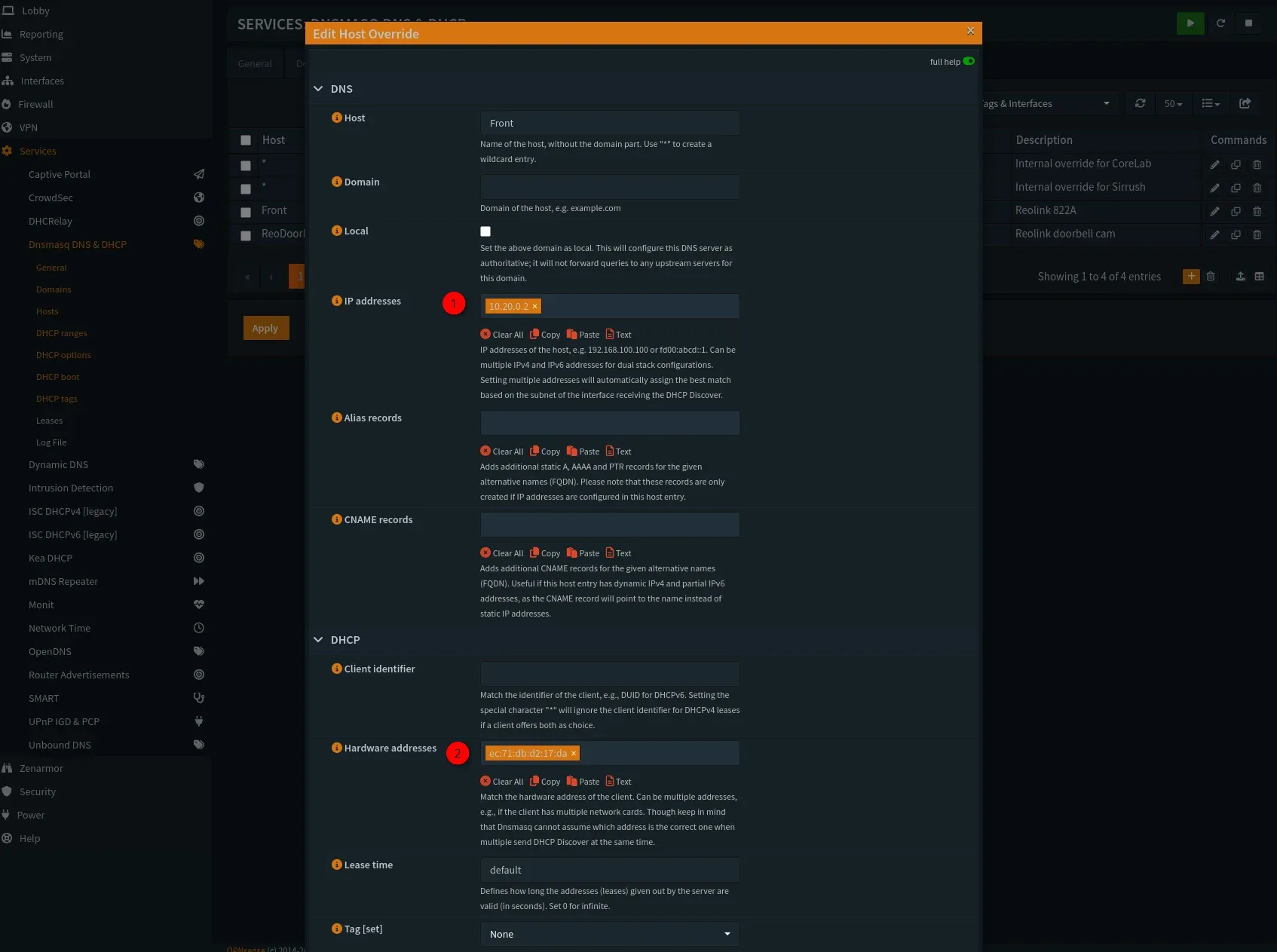Click Copy under Hardware addresses
The height and width of the screenshot is (952, 1277).
pyautogui.click(x=545, y=782)
